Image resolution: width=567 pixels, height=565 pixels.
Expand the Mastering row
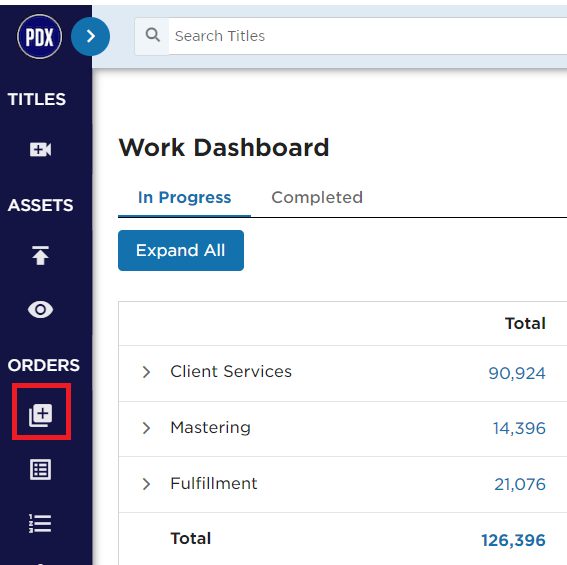(x=146, y=428)
